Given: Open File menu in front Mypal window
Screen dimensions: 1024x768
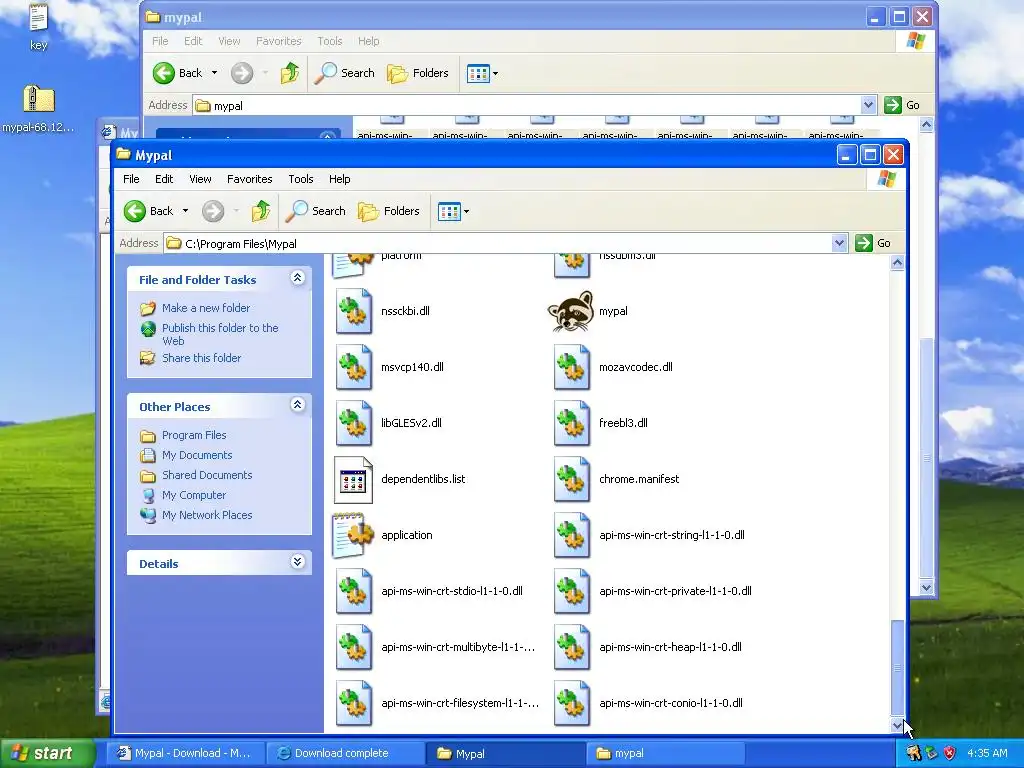Looking at the screenshot, I should [x=131, y=179].
